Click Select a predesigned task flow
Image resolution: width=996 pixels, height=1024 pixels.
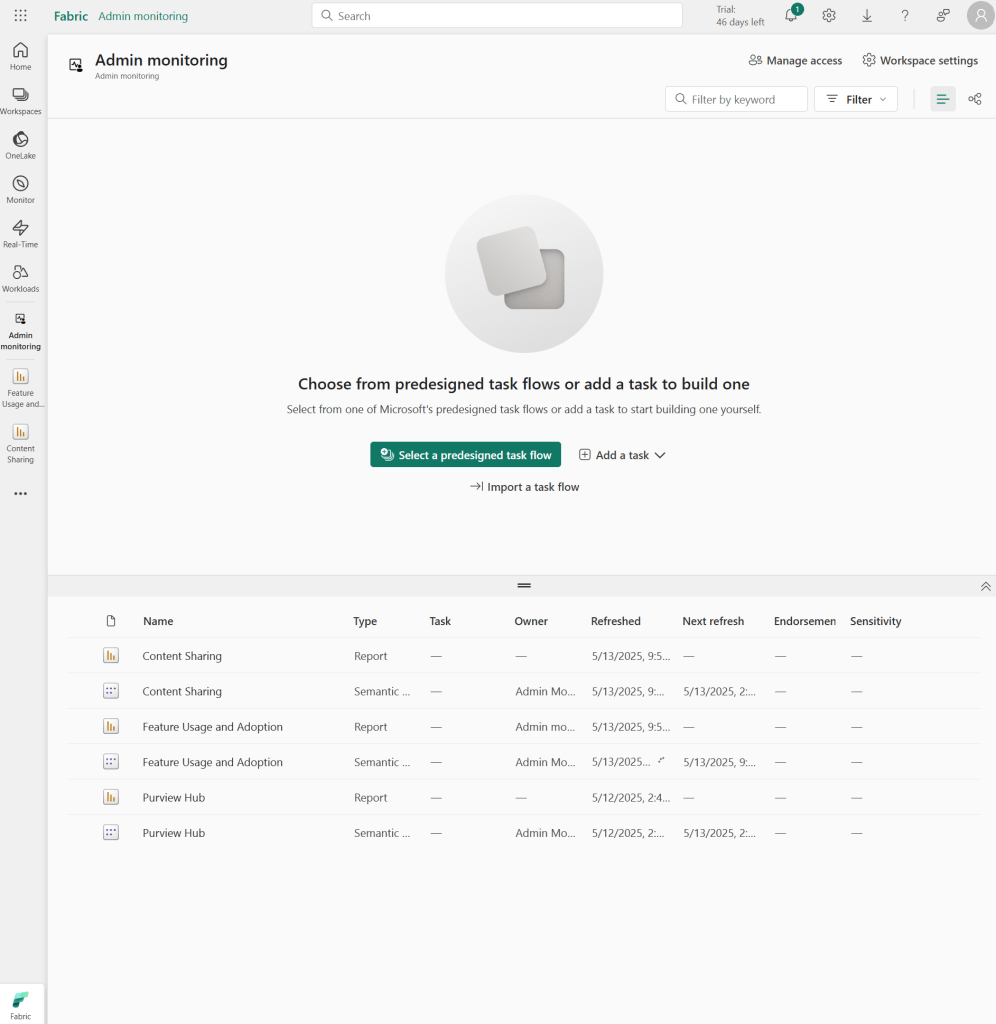tap(465, 455)
